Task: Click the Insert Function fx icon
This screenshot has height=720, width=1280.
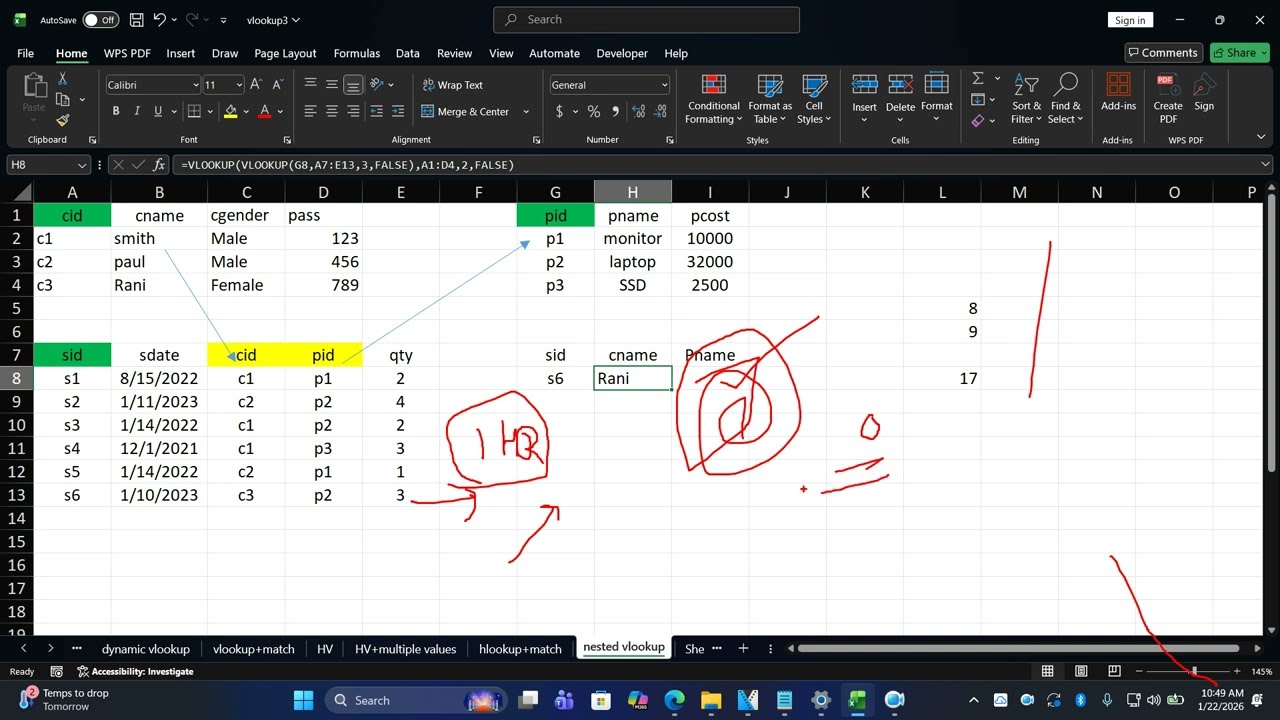Action: click(x=158, y=165)
